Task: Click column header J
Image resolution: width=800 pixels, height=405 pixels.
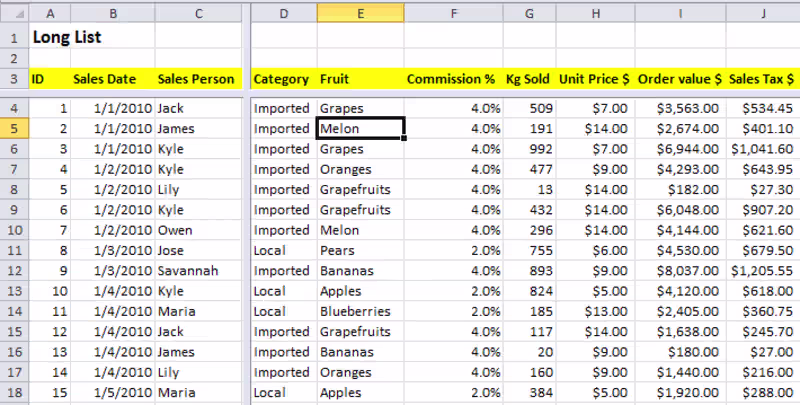Action: point(762,13)
